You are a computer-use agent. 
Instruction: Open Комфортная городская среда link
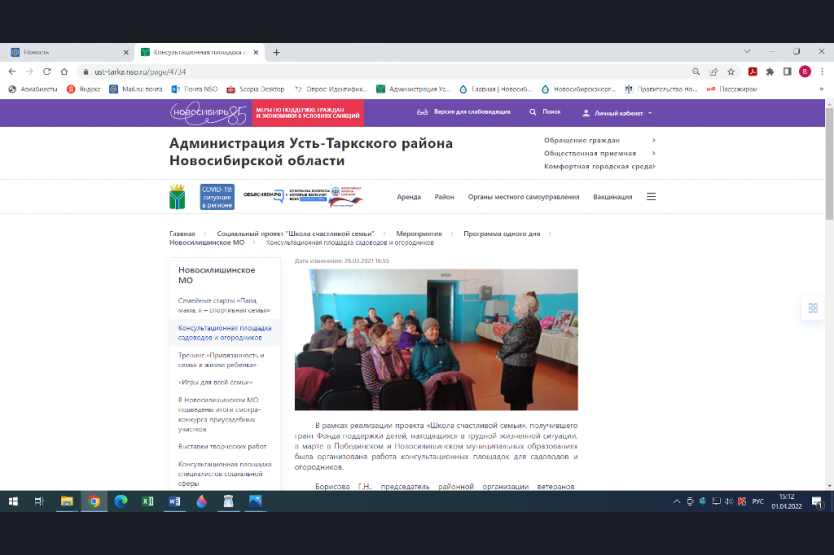599,166
